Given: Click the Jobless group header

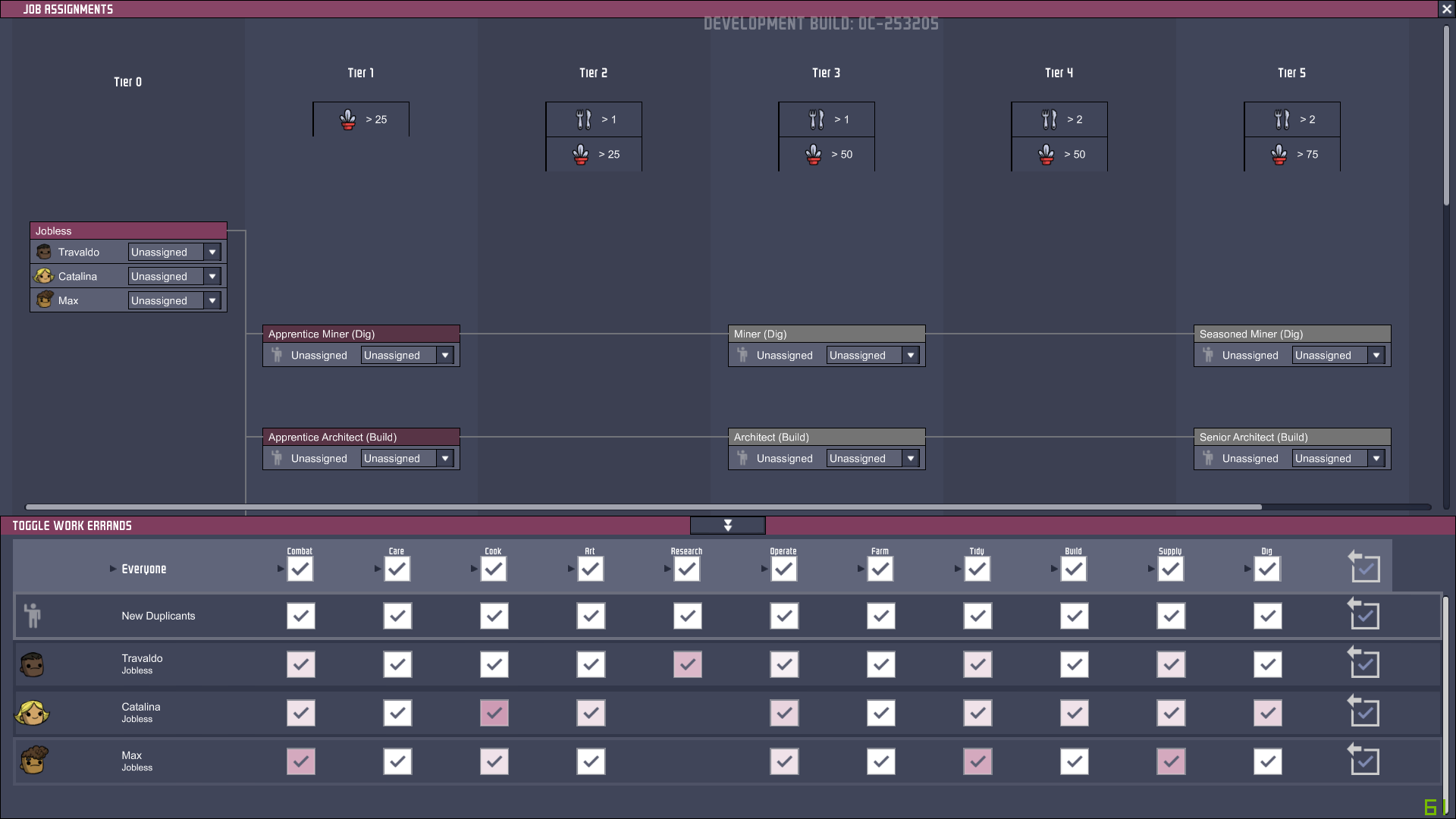Looking at the screenshot, I should [127, 231].
